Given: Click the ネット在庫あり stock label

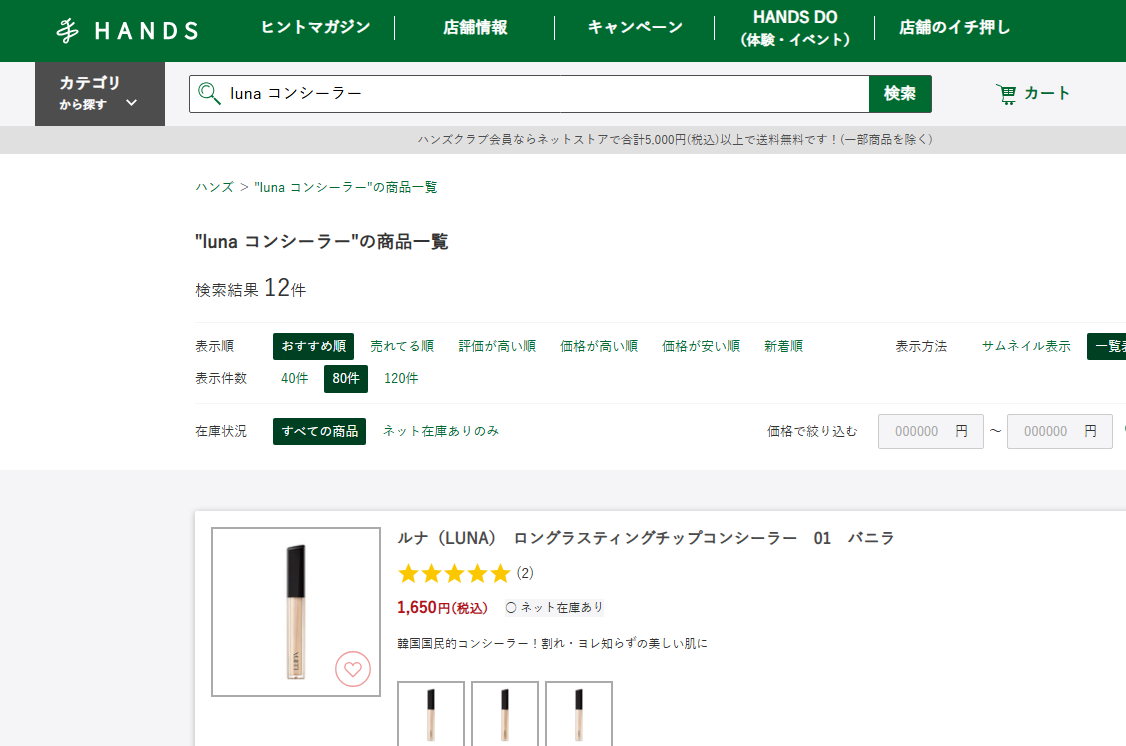Looking at the screenshot, I should pos(554,607).
